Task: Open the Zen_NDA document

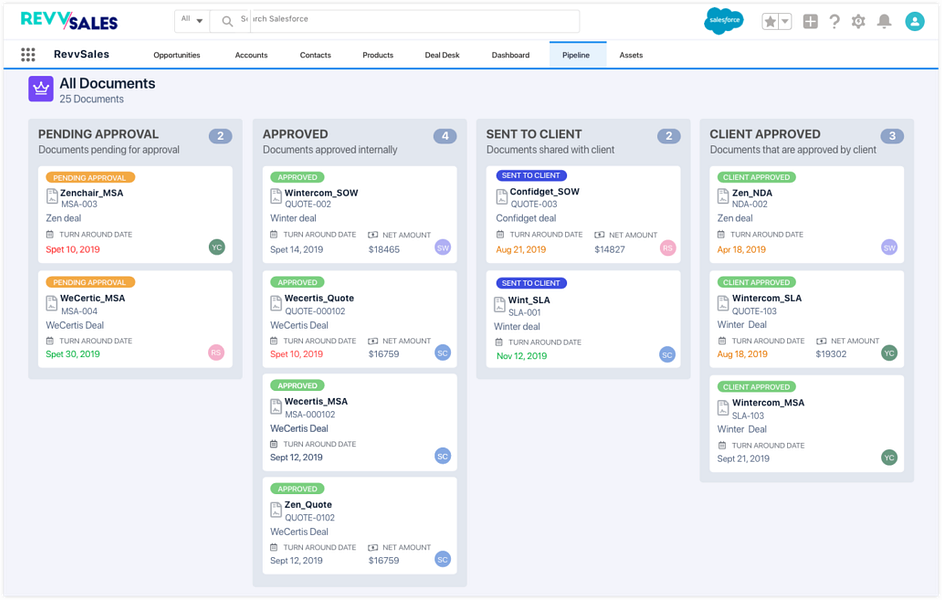Action: [752, 193]
